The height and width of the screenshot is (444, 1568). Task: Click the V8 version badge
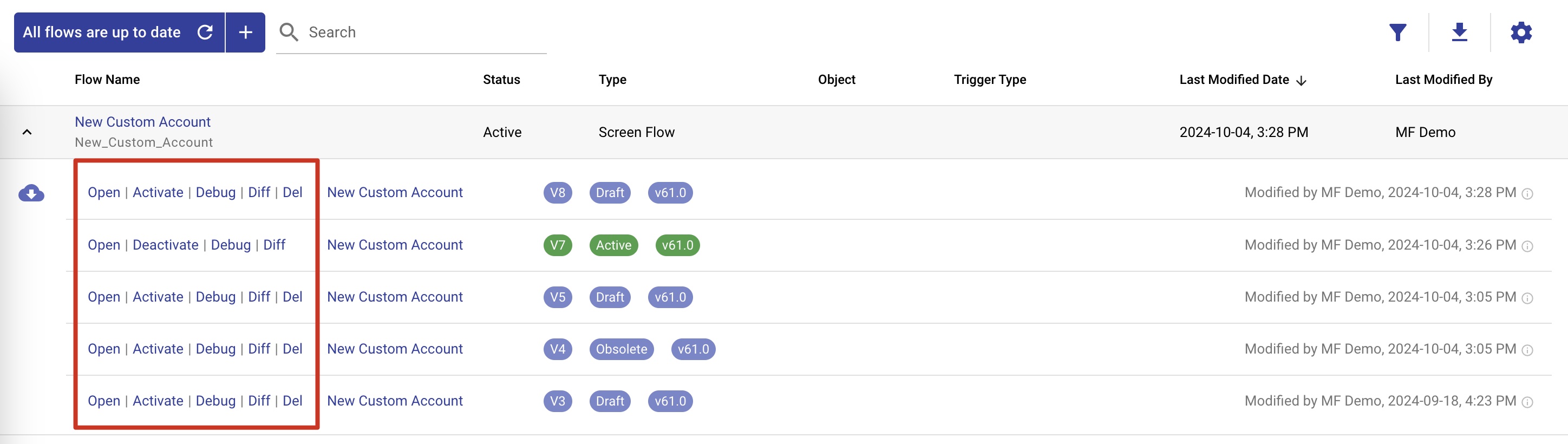pos(558,193)
